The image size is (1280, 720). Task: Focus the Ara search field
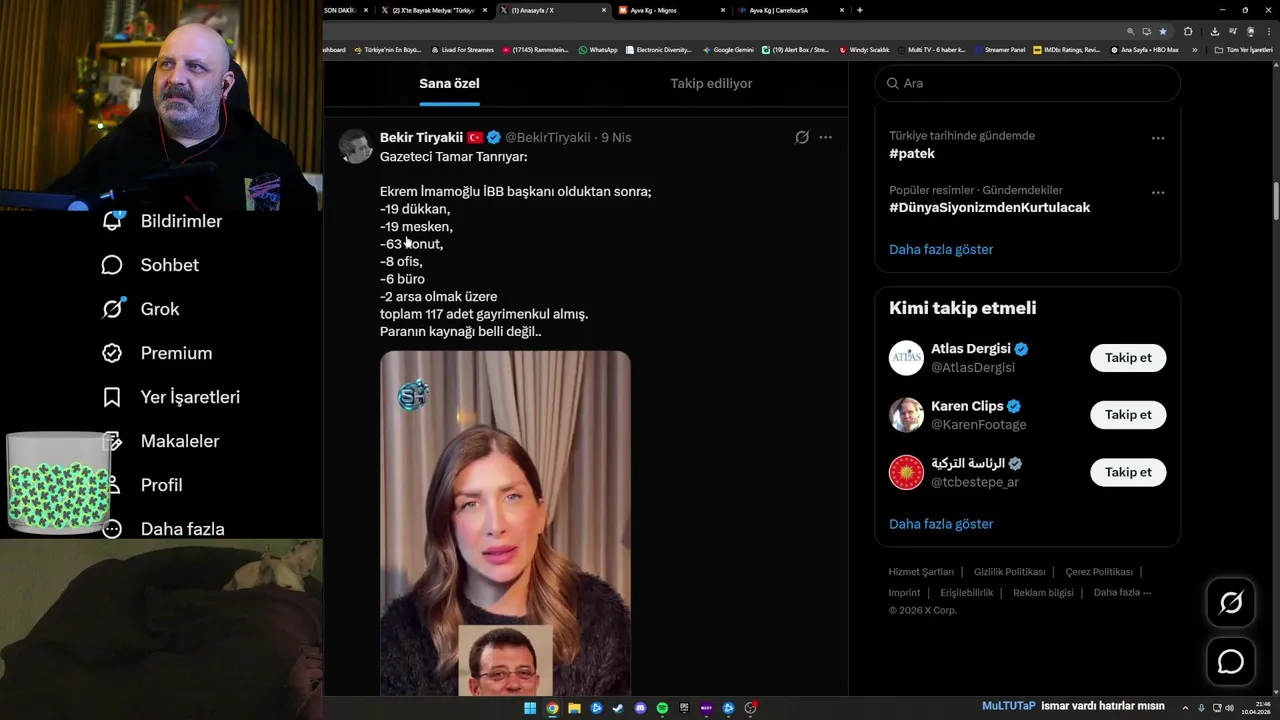(x=1027, y=83)
